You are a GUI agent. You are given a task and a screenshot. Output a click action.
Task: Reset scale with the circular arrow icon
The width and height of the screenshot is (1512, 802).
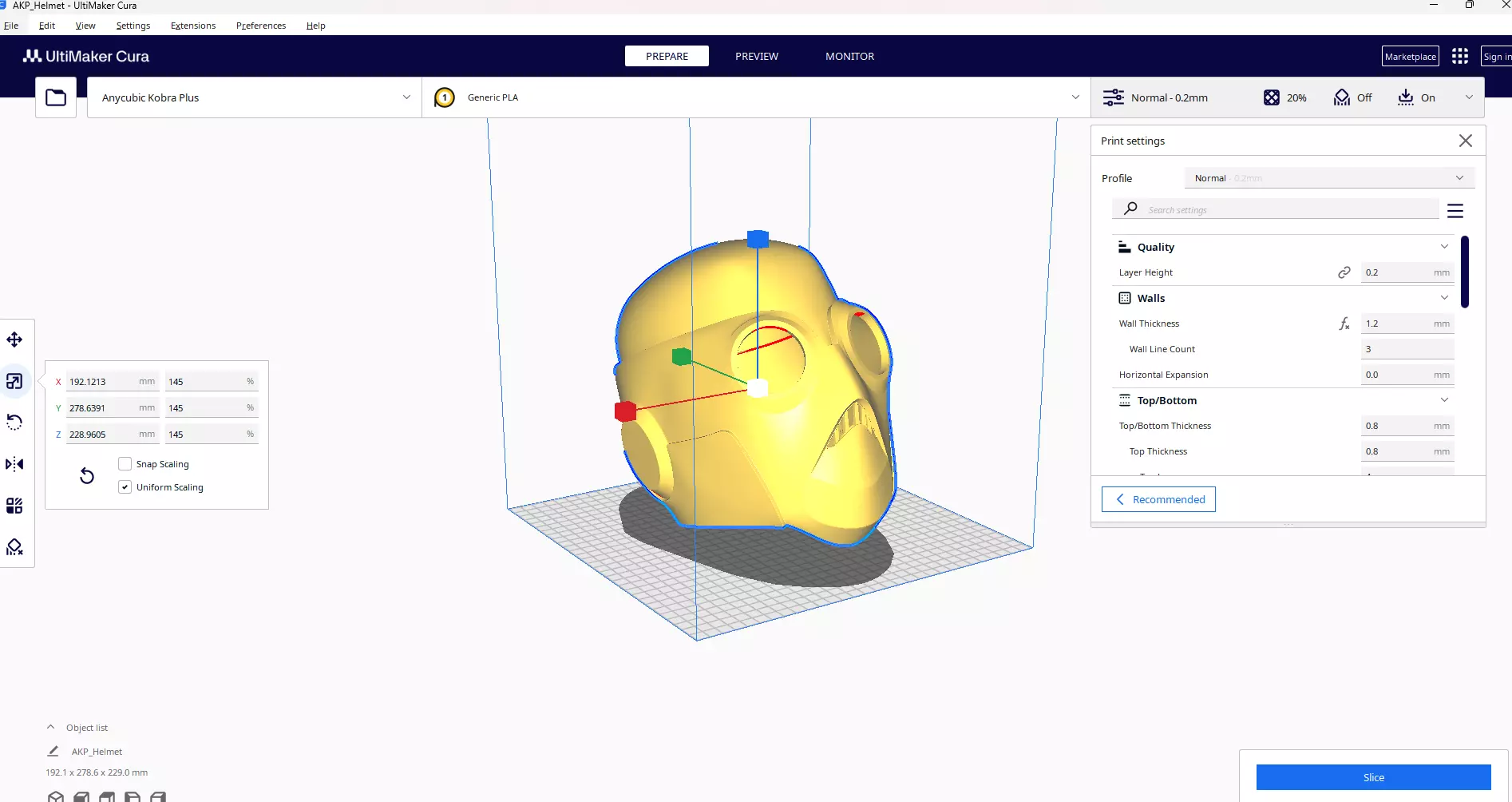87,476
